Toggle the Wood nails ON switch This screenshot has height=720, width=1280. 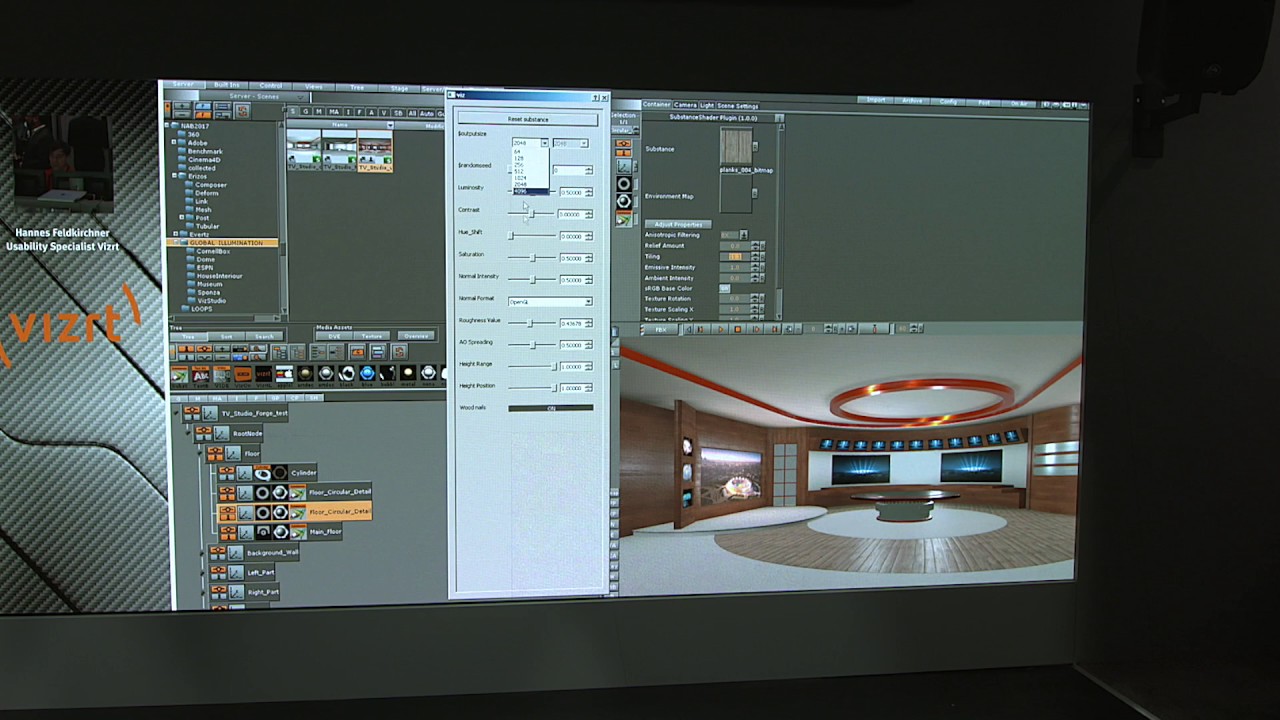click(550, 408)
